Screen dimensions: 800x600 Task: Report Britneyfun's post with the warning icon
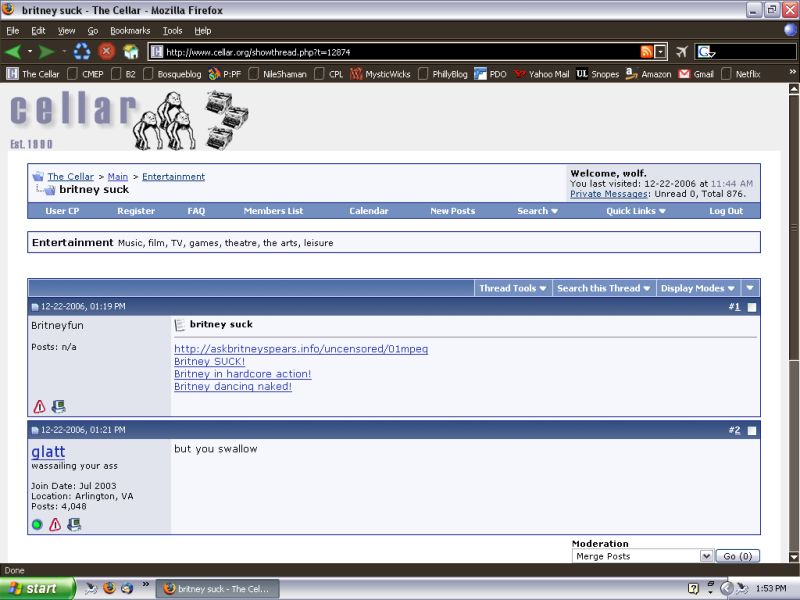tap(39, 407)
